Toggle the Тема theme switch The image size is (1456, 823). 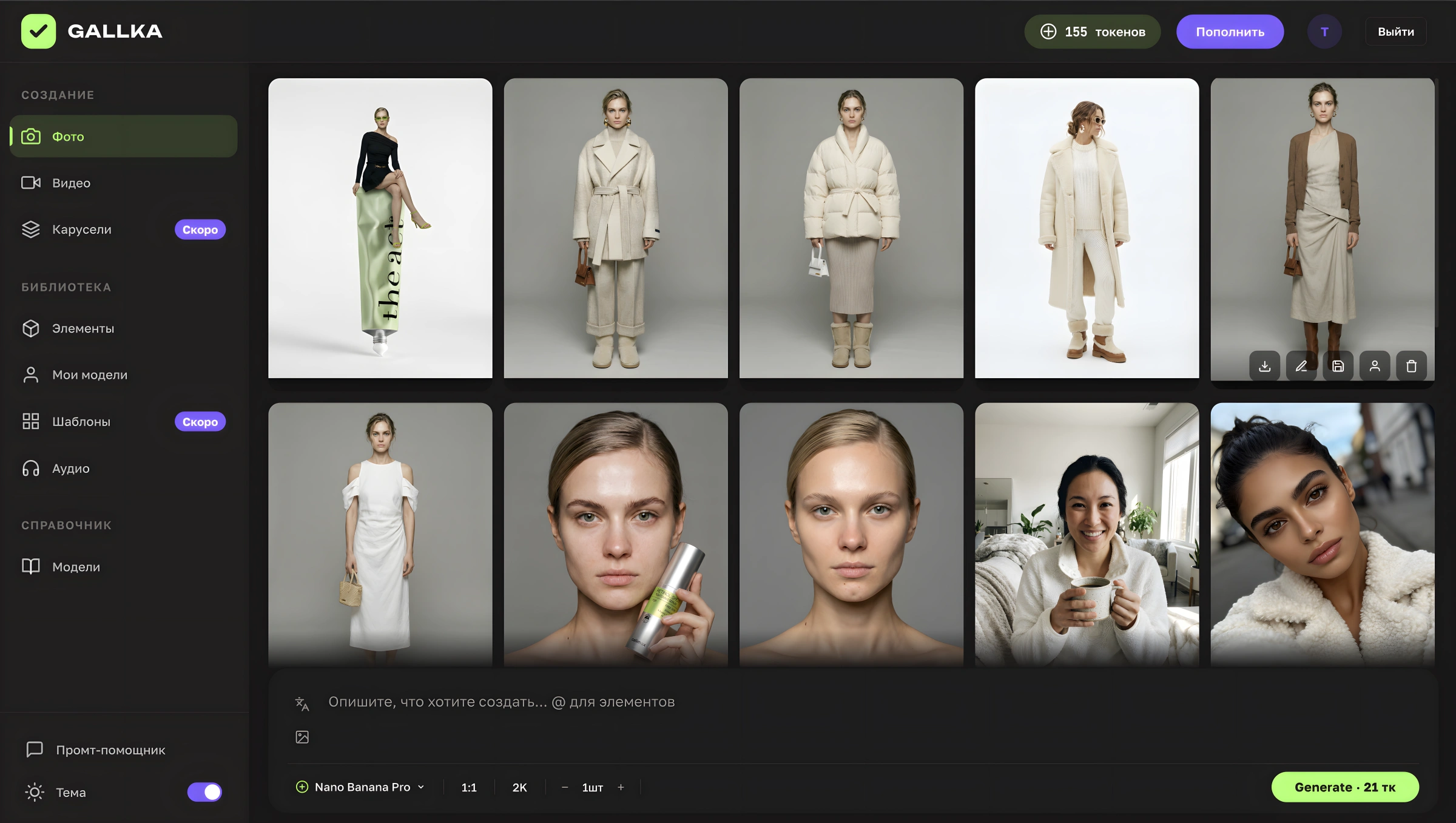tap(204, 792)
